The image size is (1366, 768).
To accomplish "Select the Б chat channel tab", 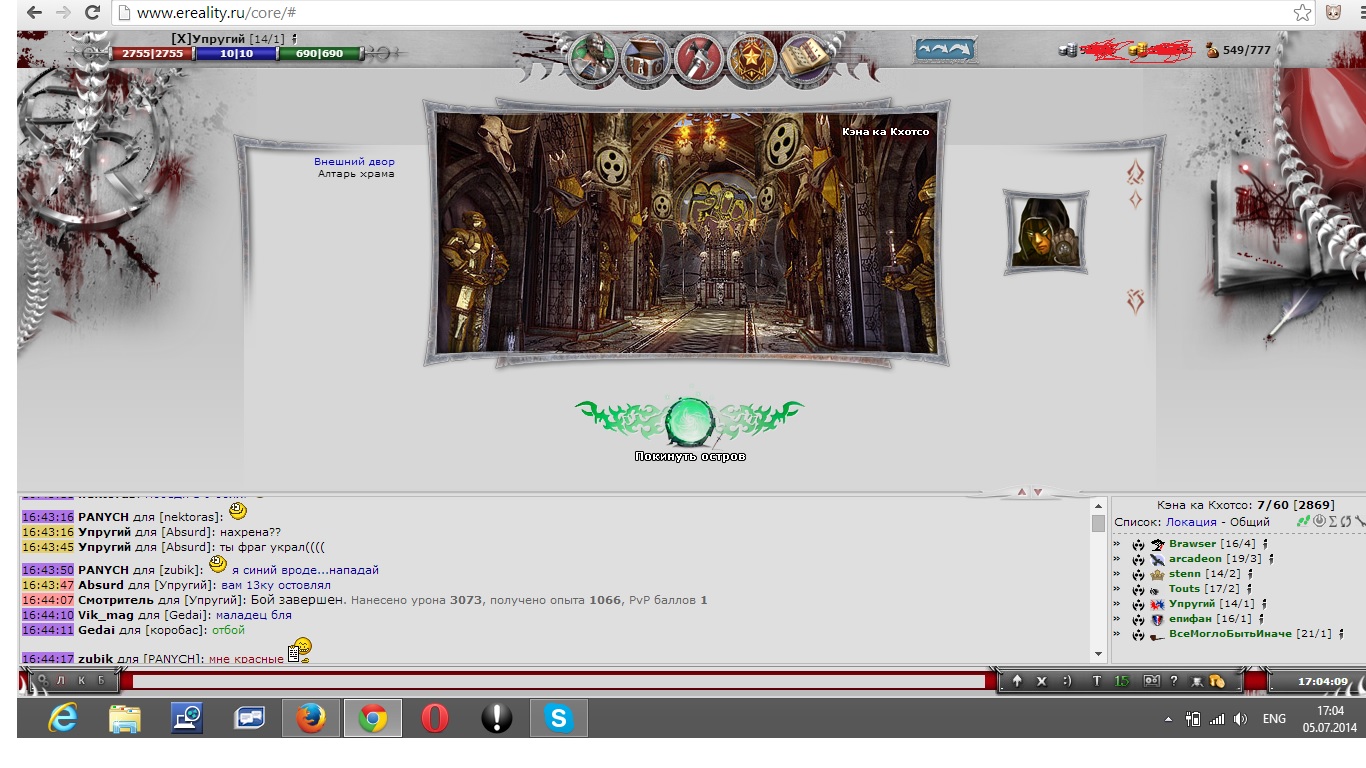I will pos(100,681).
